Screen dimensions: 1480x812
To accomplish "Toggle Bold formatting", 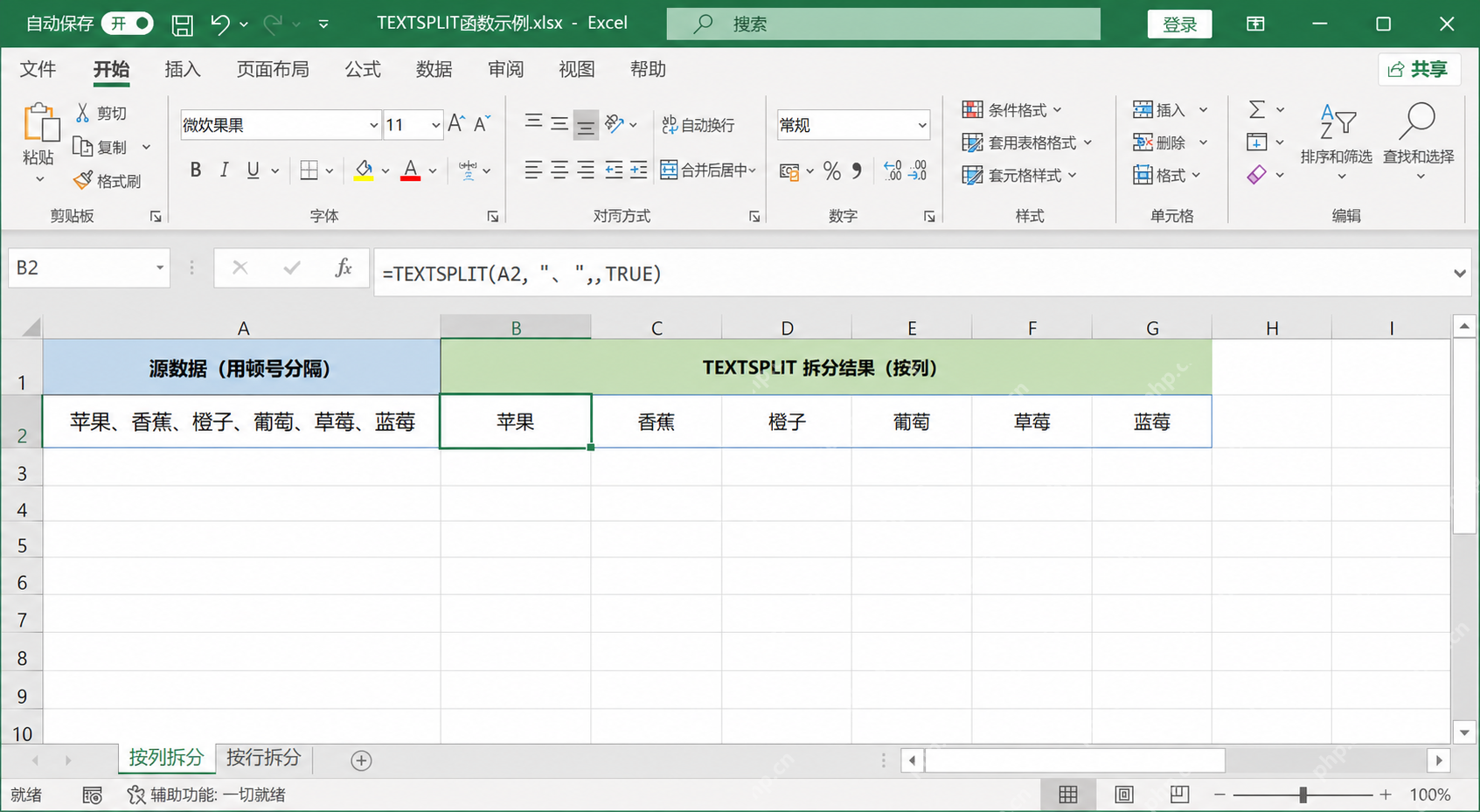I will pyautogui.click(x=196, y=170).
